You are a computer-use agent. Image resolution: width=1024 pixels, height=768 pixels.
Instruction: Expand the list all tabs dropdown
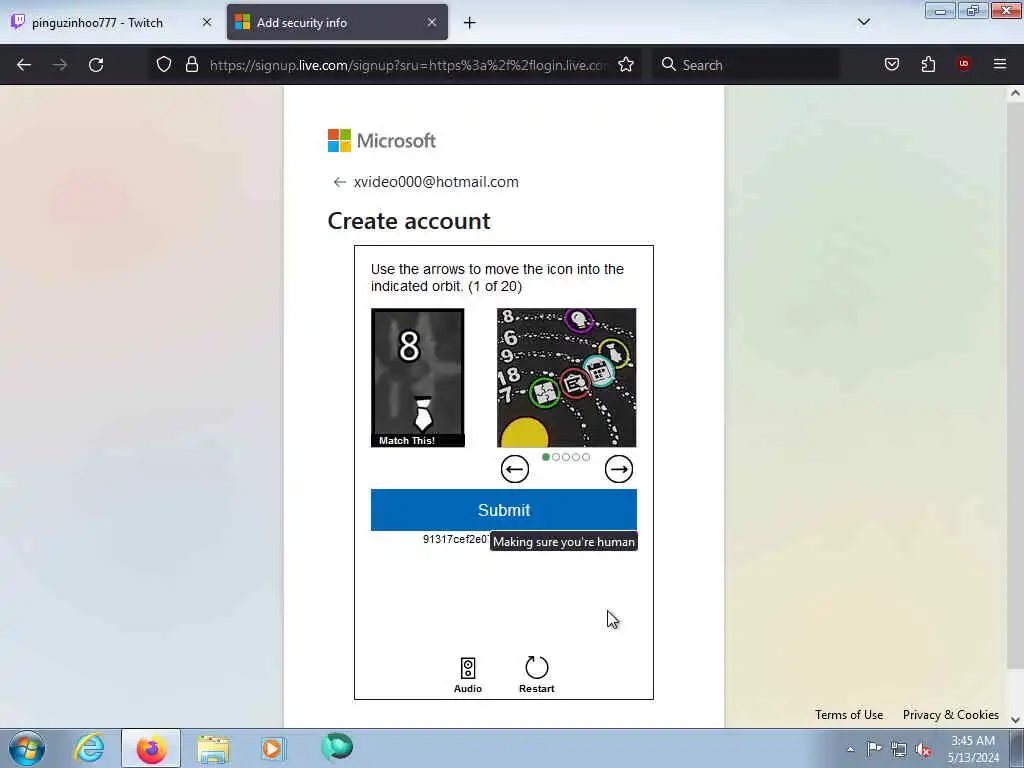point(863,22)
